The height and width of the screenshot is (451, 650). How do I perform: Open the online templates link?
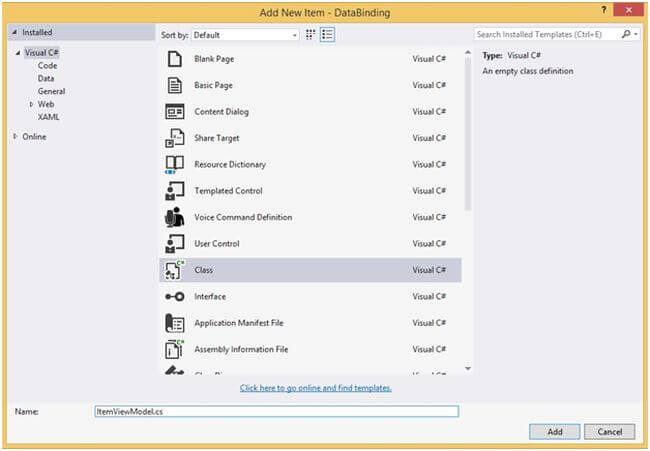(316, 388)
